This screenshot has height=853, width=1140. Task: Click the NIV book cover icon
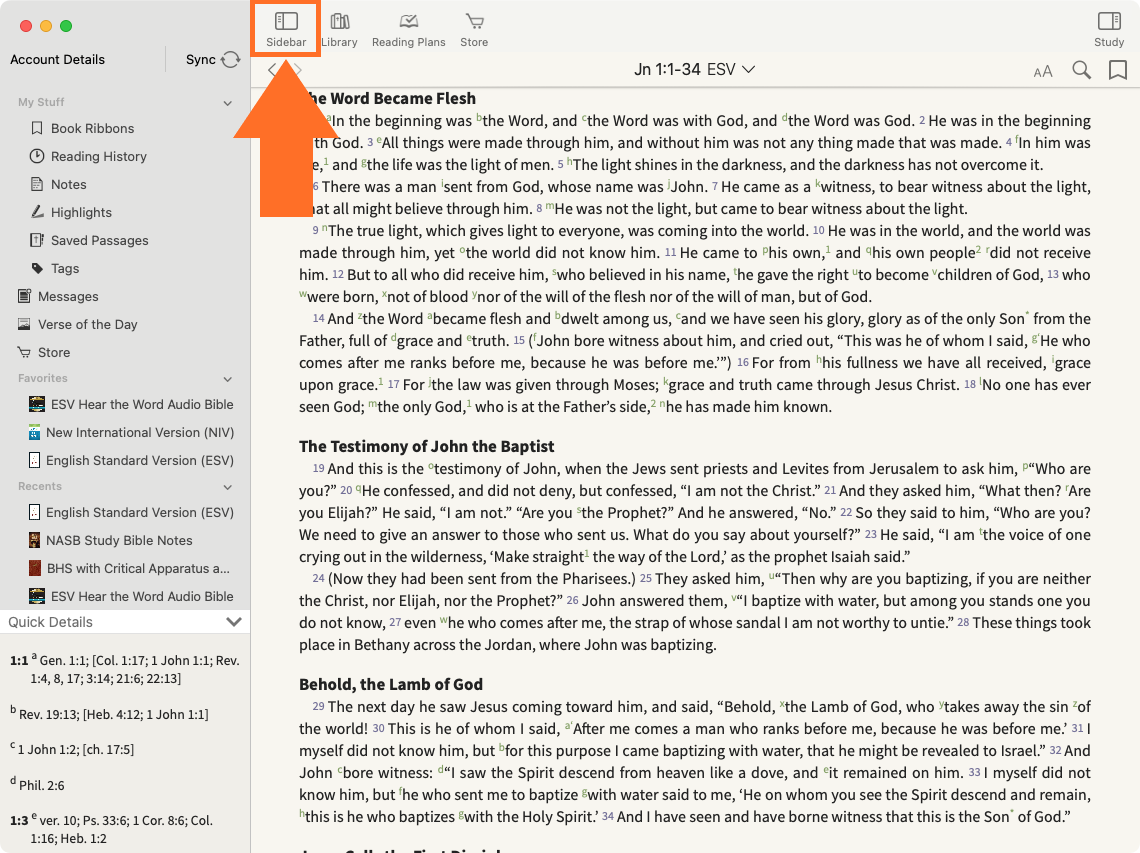tap(34, 433)
